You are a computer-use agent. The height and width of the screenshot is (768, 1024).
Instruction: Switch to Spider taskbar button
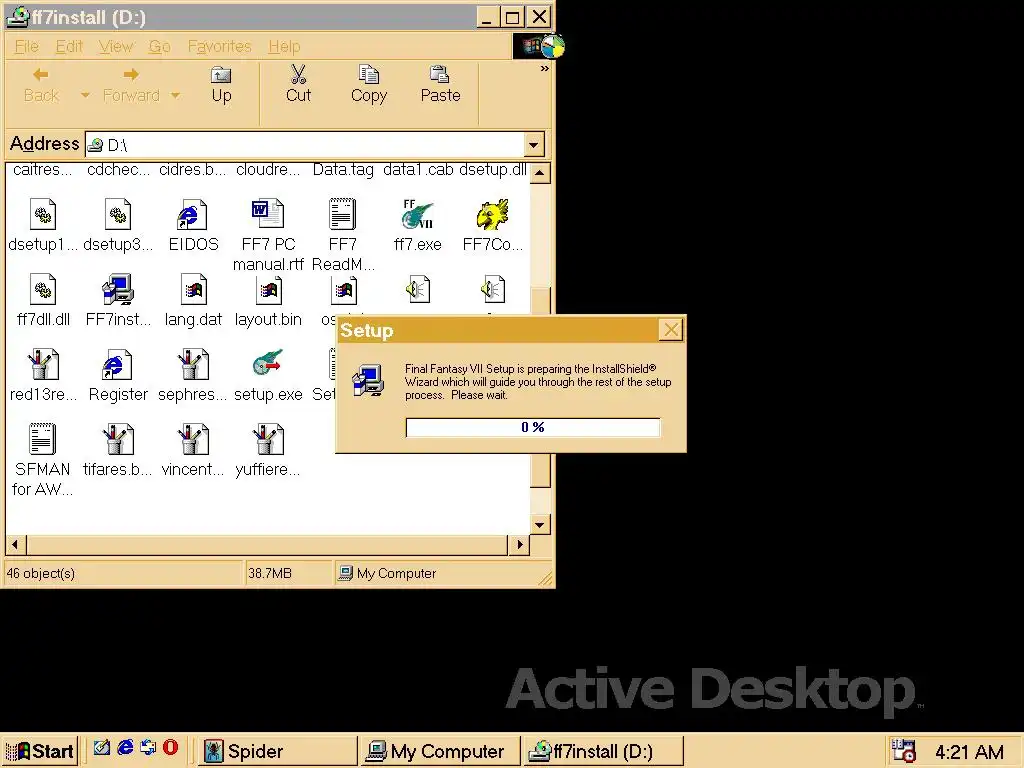tap(278, 751)
